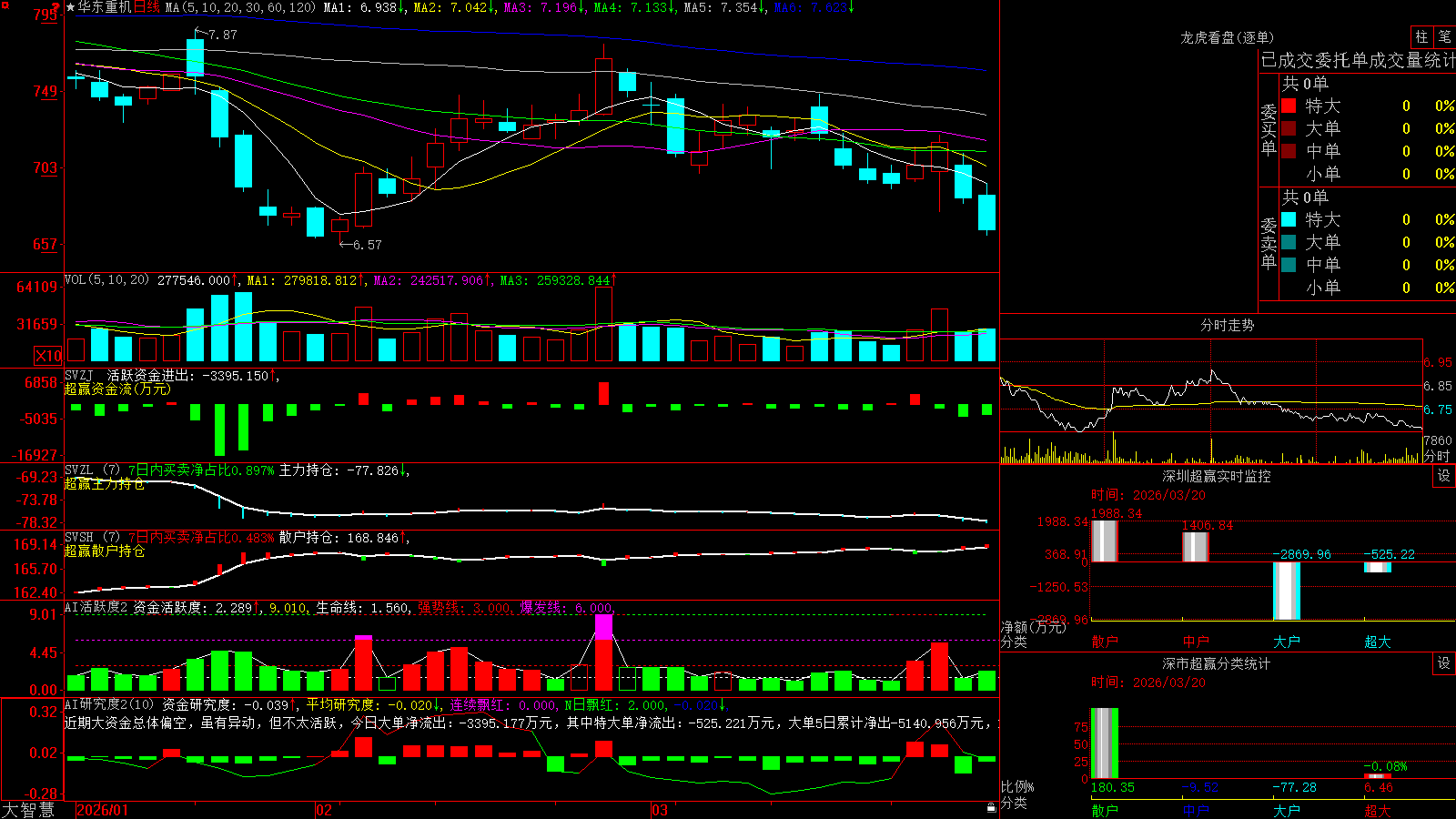Click the 超赢资金流(万元) legend label
The image size is (1456, 819).
click(x=117, y=389)
